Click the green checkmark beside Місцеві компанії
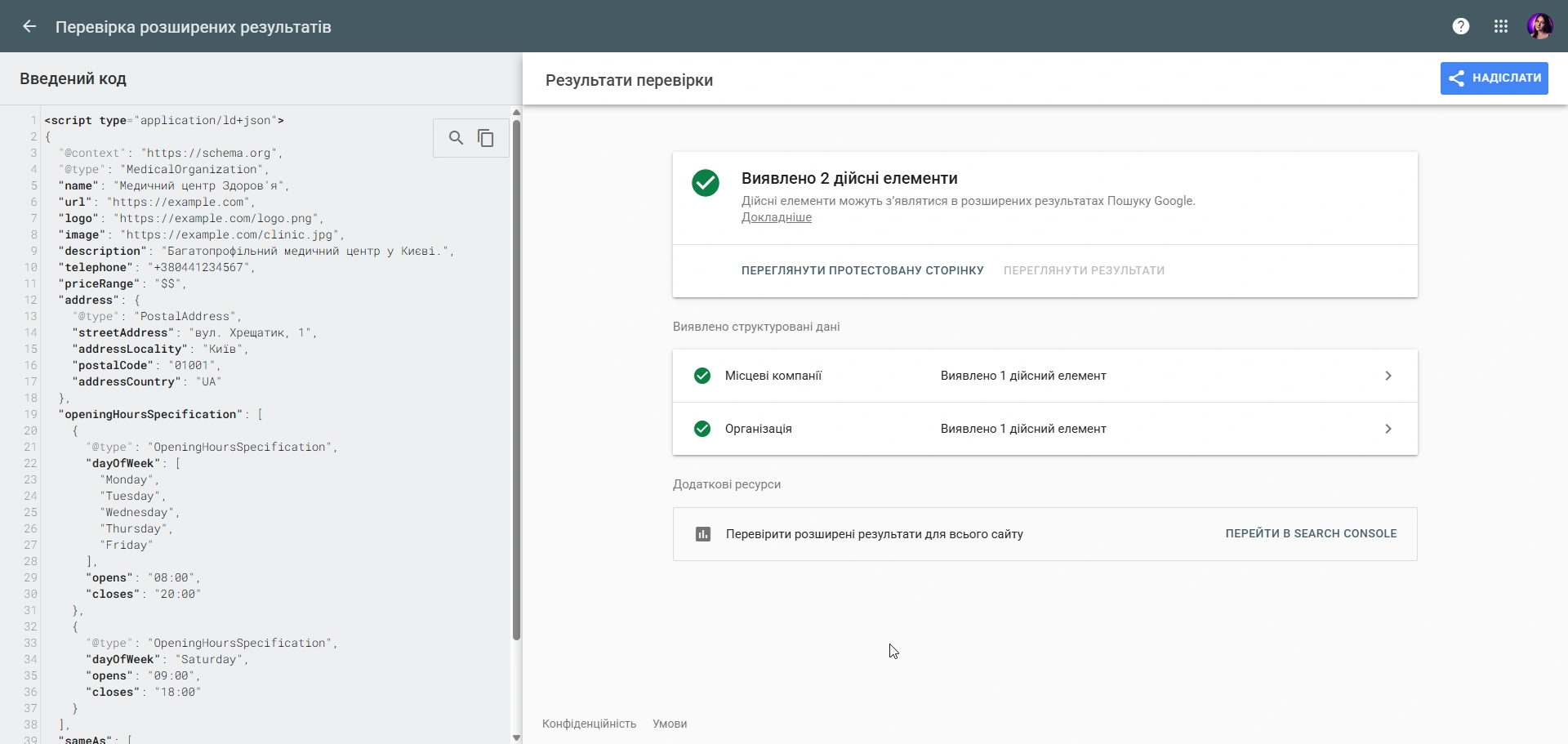The image size is (1568, 744). [702, 376]
